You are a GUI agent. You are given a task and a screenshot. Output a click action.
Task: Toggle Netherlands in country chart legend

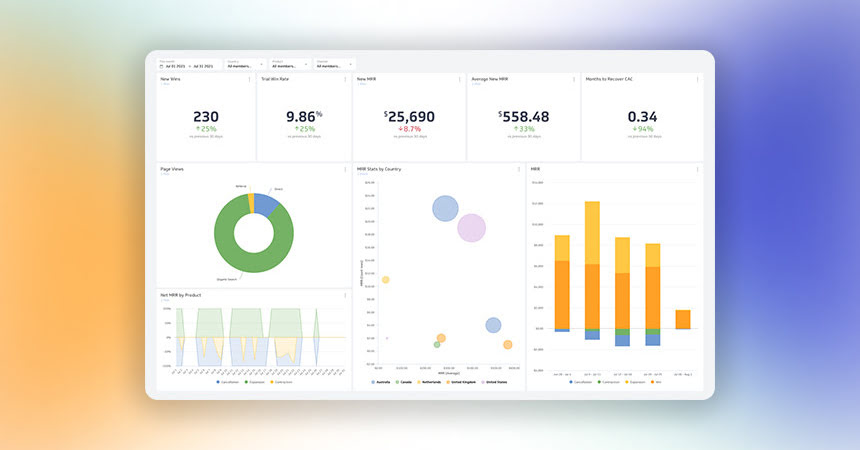click(x=429, y=382)
